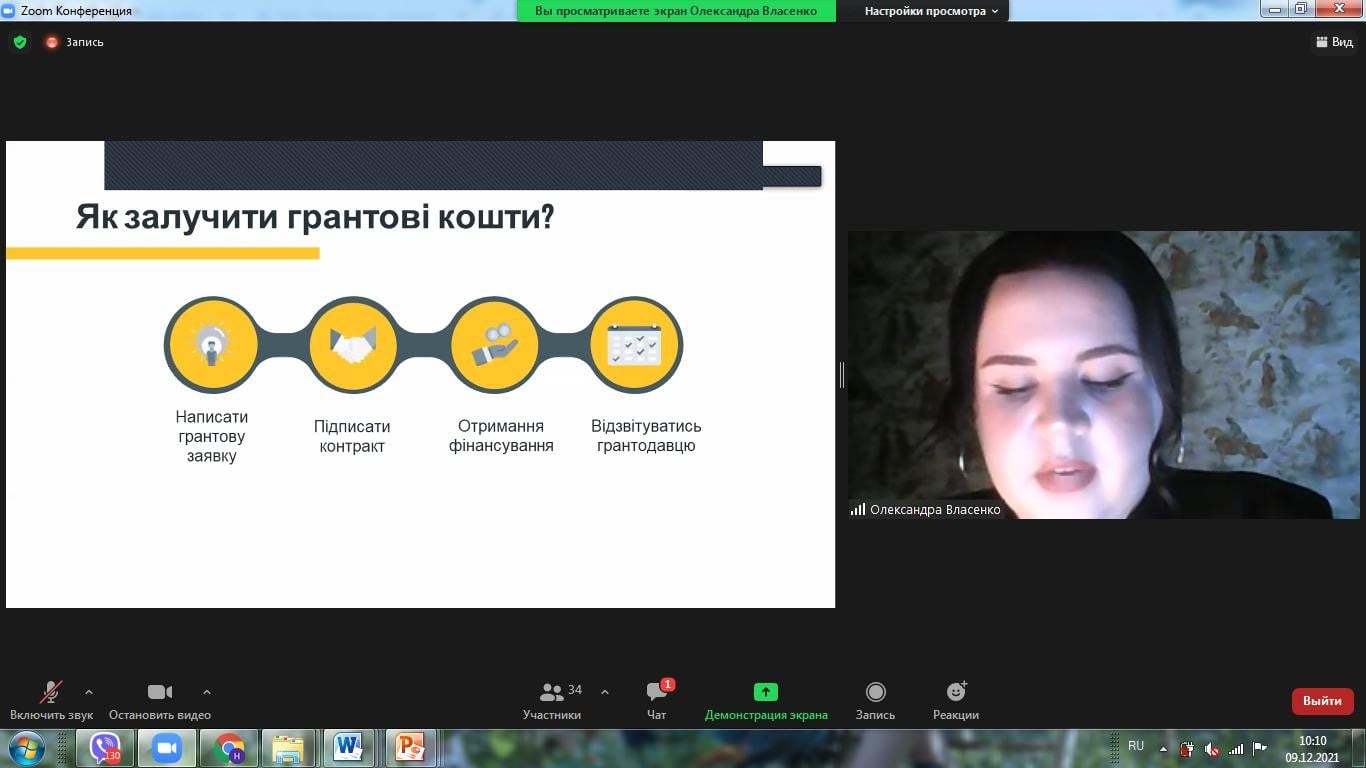Open PowerPoint from the taskbar
Image resolution: width=1366 pixels, height=768 pixels.
click(410, 748)
